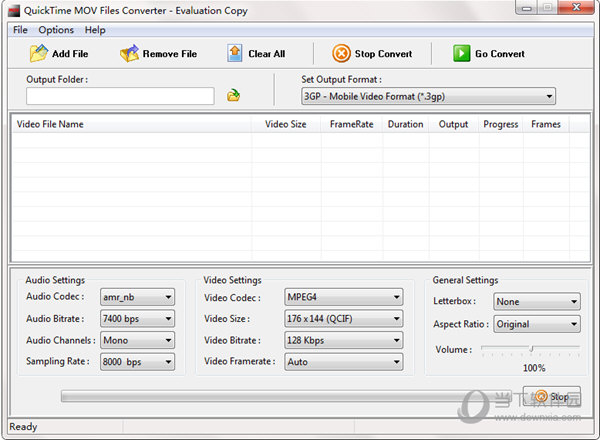Open the Audio Codec amr_nb dropdown
600x440 pixels.
tap(137, 297)
